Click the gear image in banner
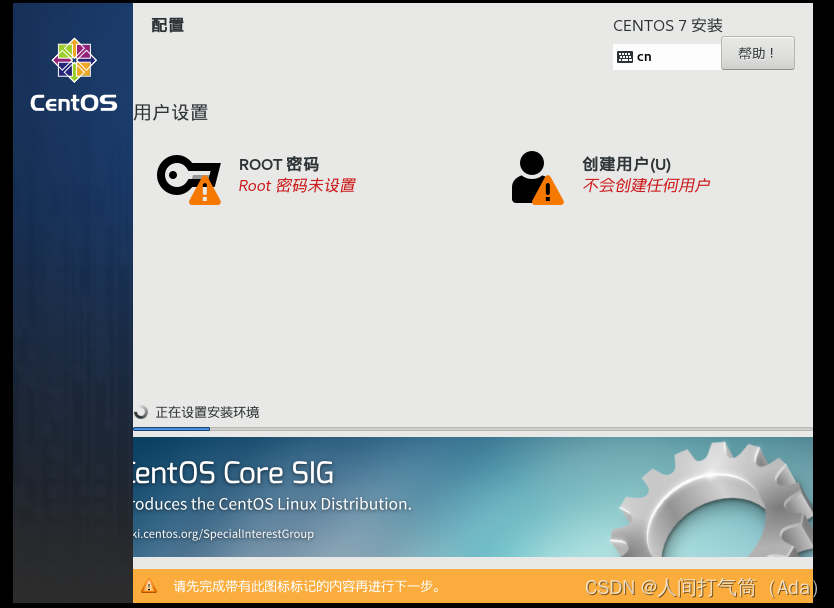 tap(712, 500)
